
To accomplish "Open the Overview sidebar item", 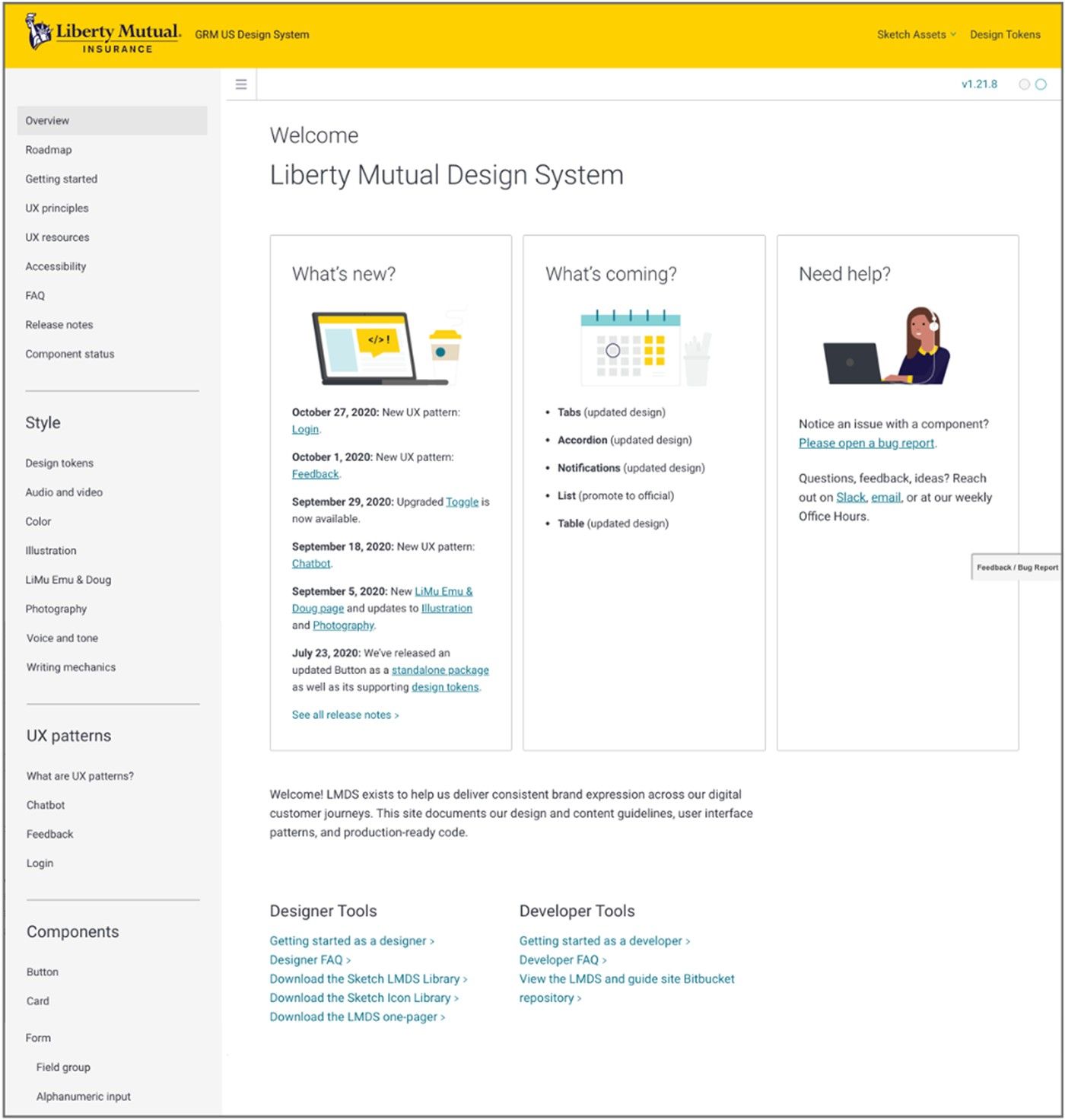I will point(112,120).
